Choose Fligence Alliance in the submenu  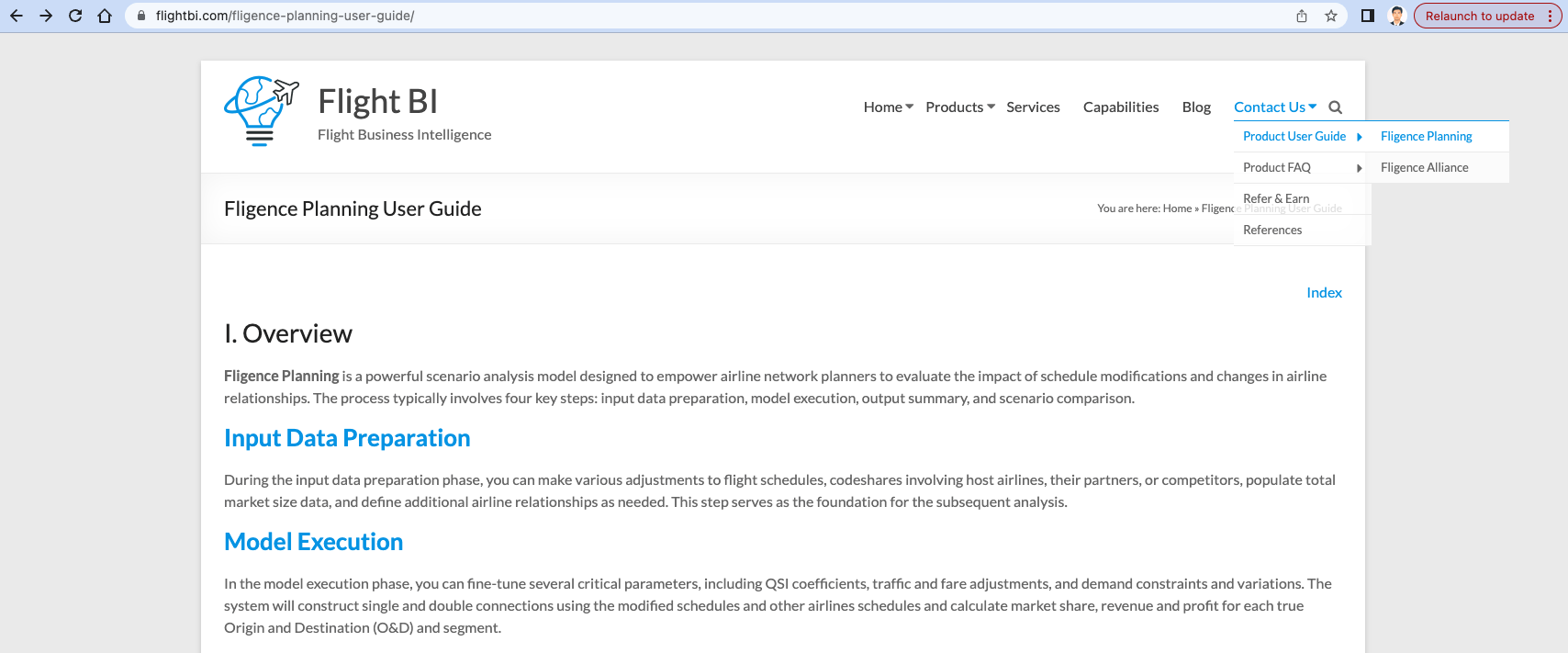(x=1425, y=167)
